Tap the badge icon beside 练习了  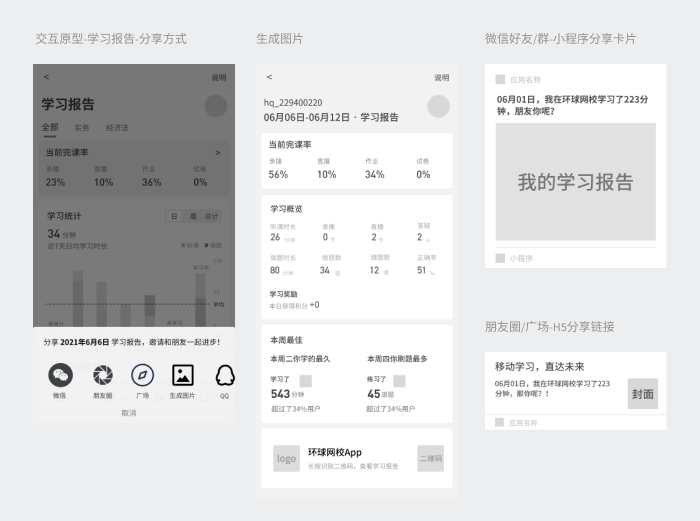399,381
